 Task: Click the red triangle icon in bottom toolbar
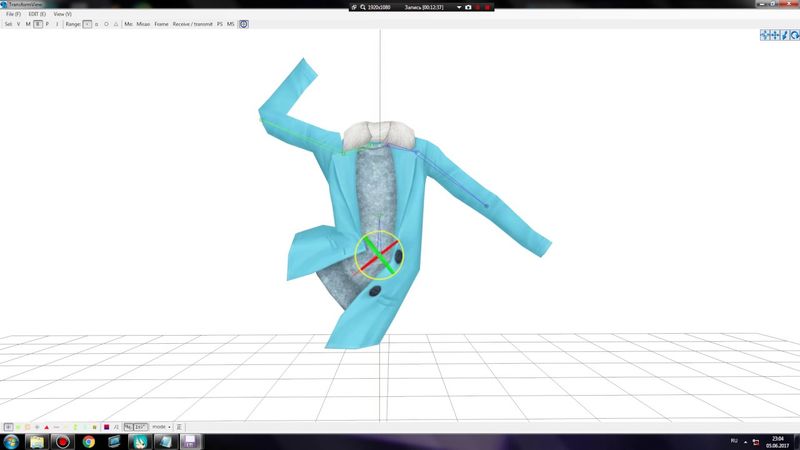[46, 427]
